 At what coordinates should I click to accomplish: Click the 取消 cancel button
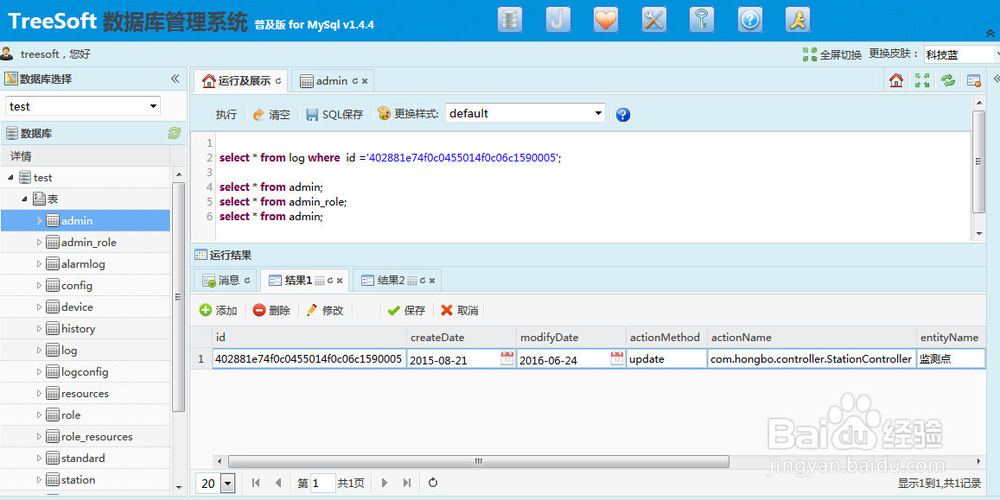(459, 311)
